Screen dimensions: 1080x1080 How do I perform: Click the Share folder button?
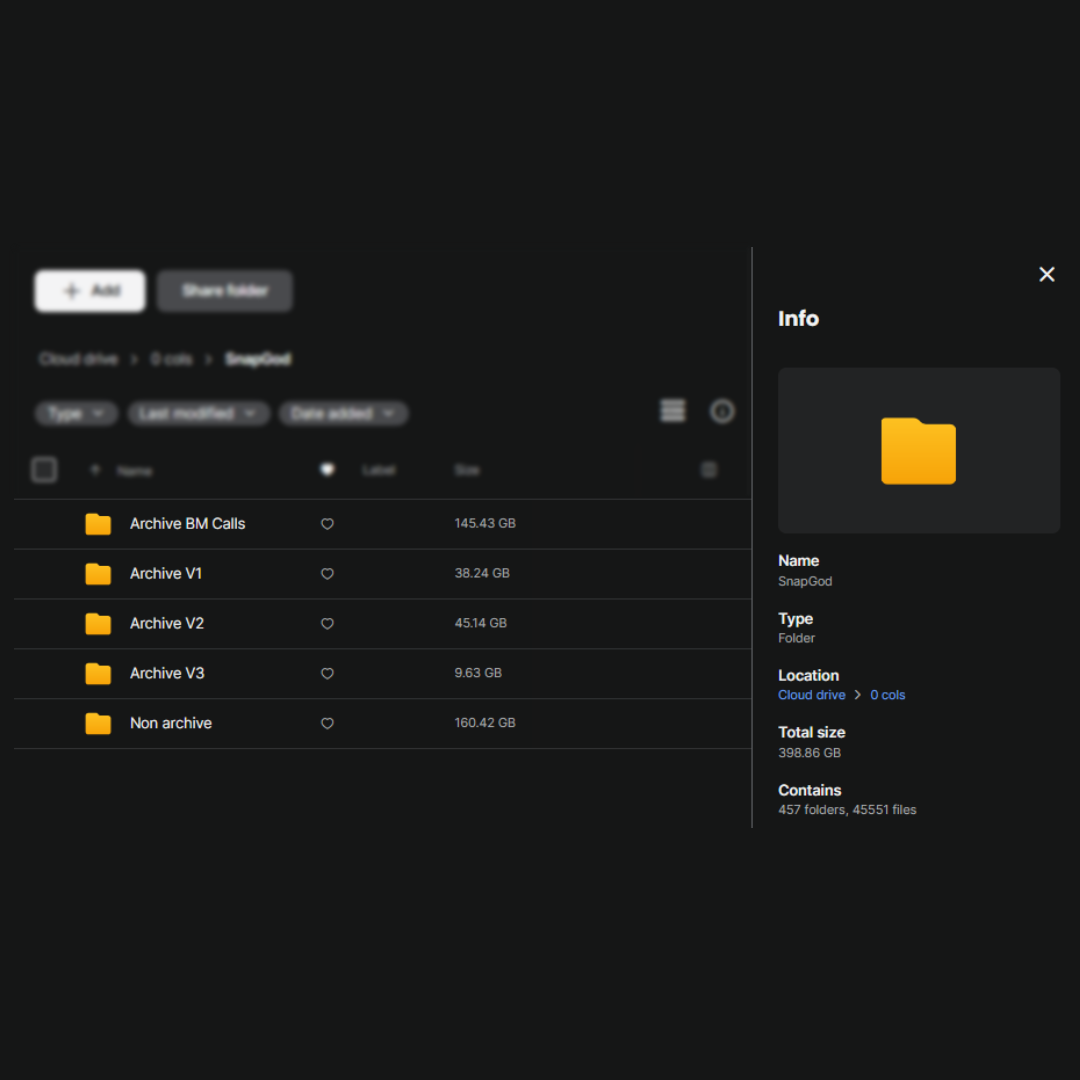(225, 291)
